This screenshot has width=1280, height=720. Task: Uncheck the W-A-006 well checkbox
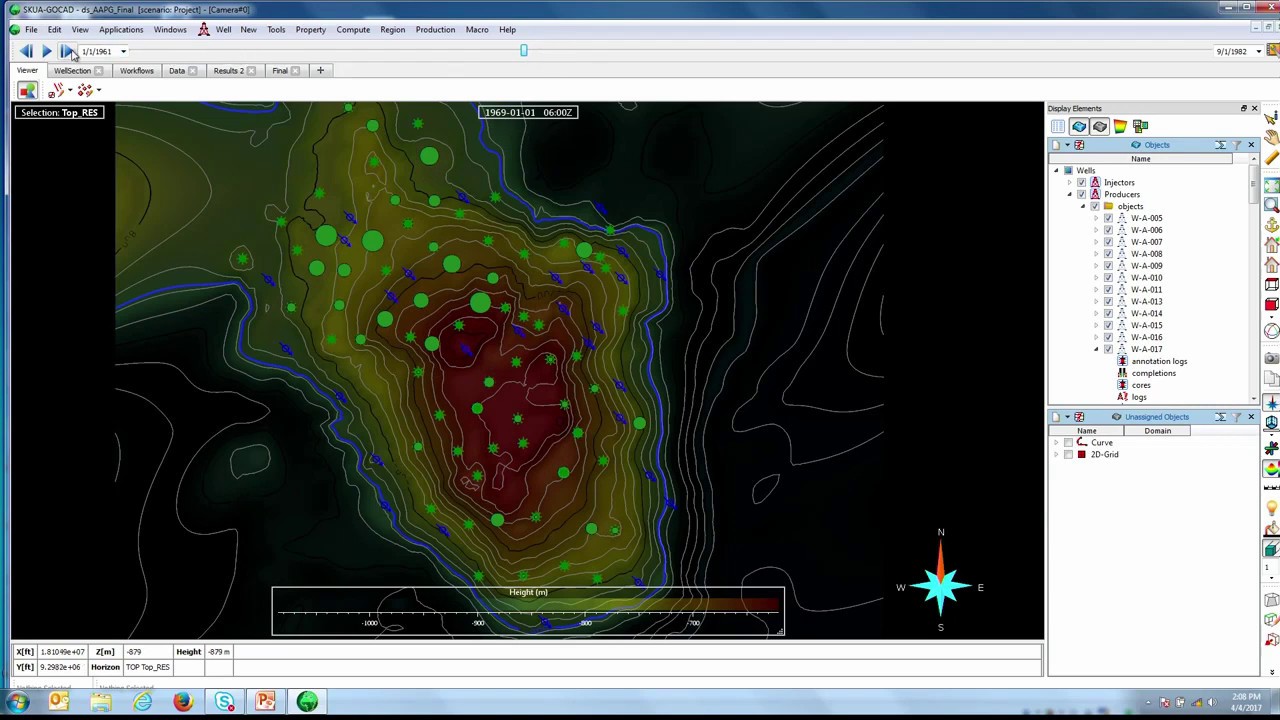click(x=1108, y=230)
